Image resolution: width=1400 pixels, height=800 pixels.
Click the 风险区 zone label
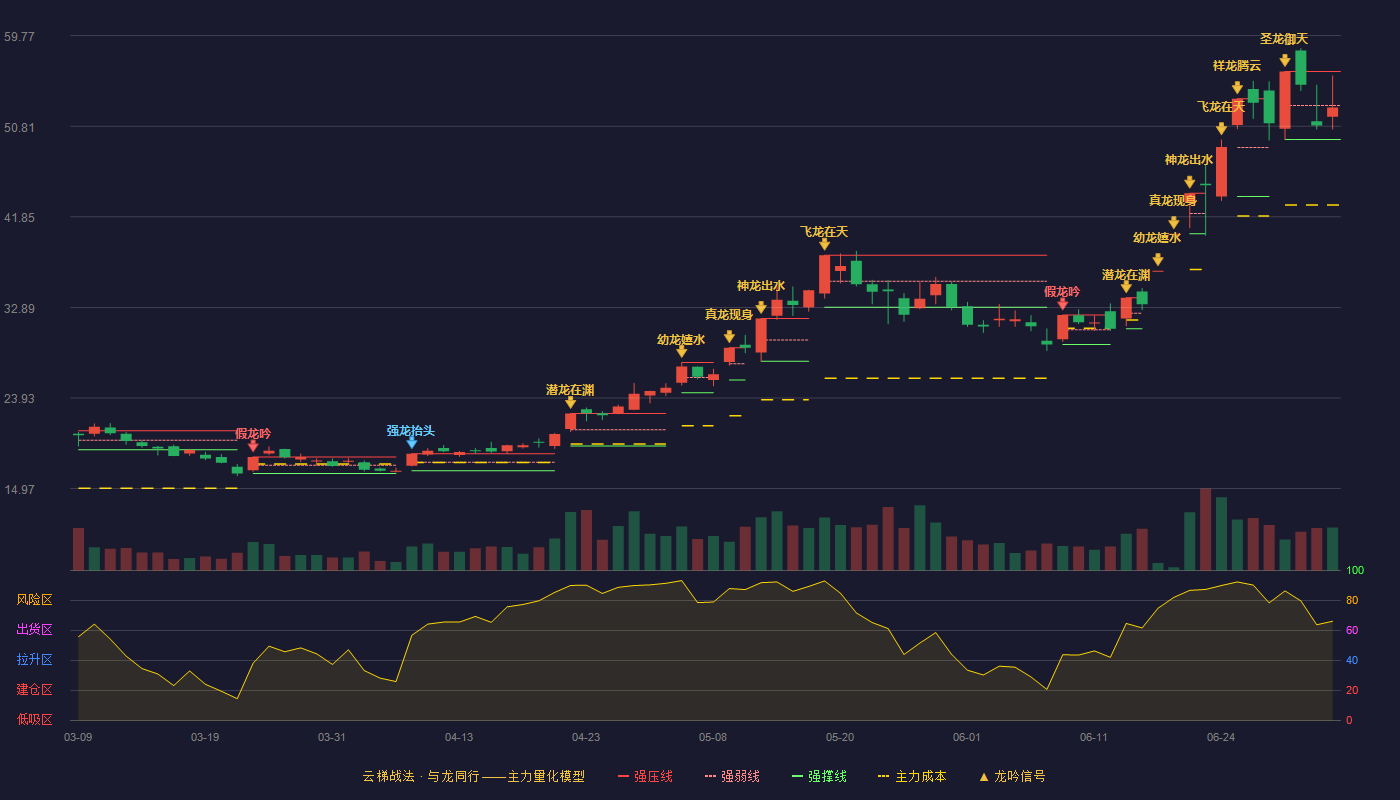(35, 600)
